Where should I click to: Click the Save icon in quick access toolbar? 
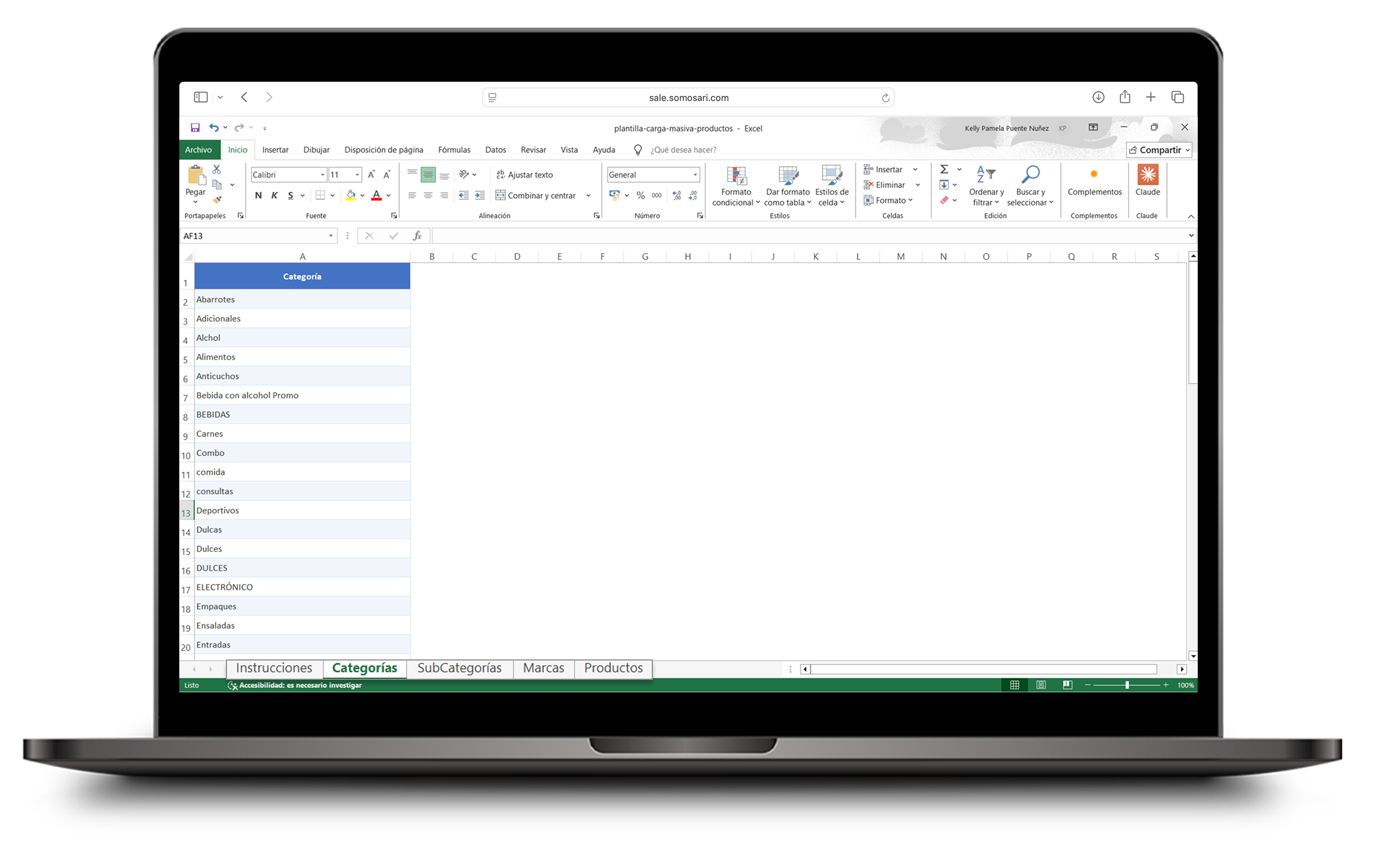point(195,128)
